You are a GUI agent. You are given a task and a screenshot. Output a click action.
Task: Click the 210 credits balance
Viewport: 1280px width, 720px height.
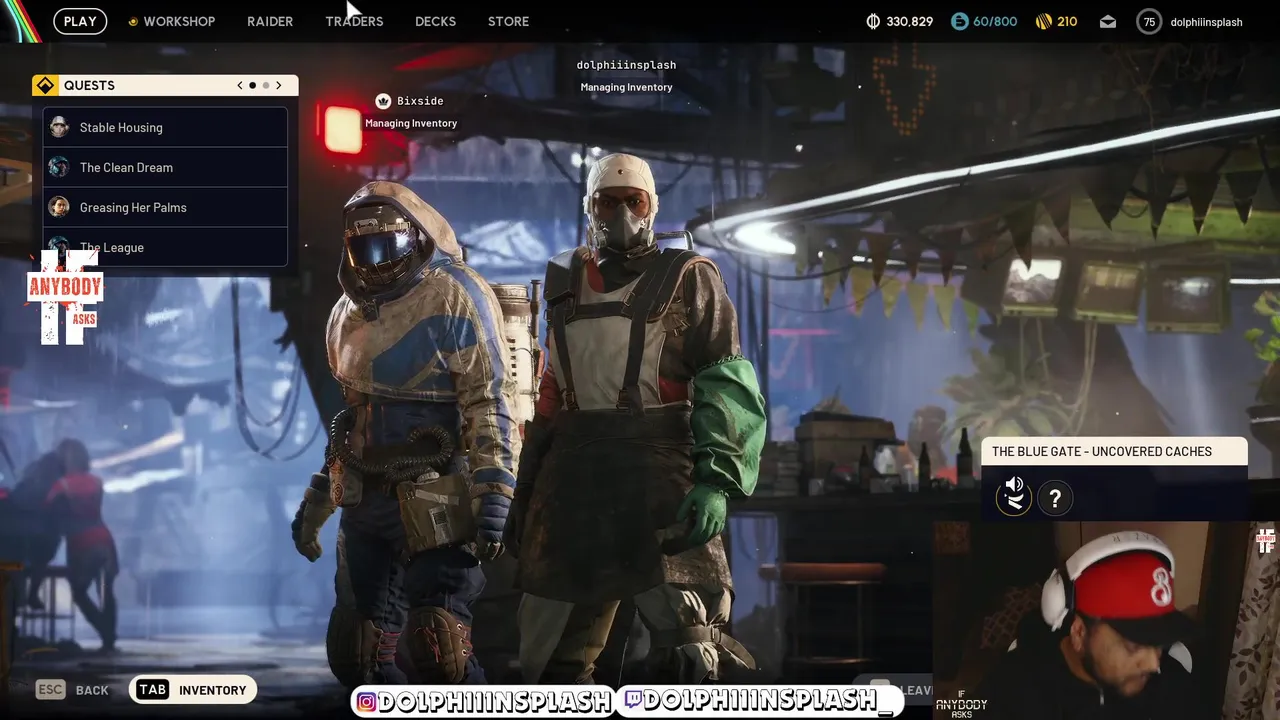click(x=1067, y=21)
